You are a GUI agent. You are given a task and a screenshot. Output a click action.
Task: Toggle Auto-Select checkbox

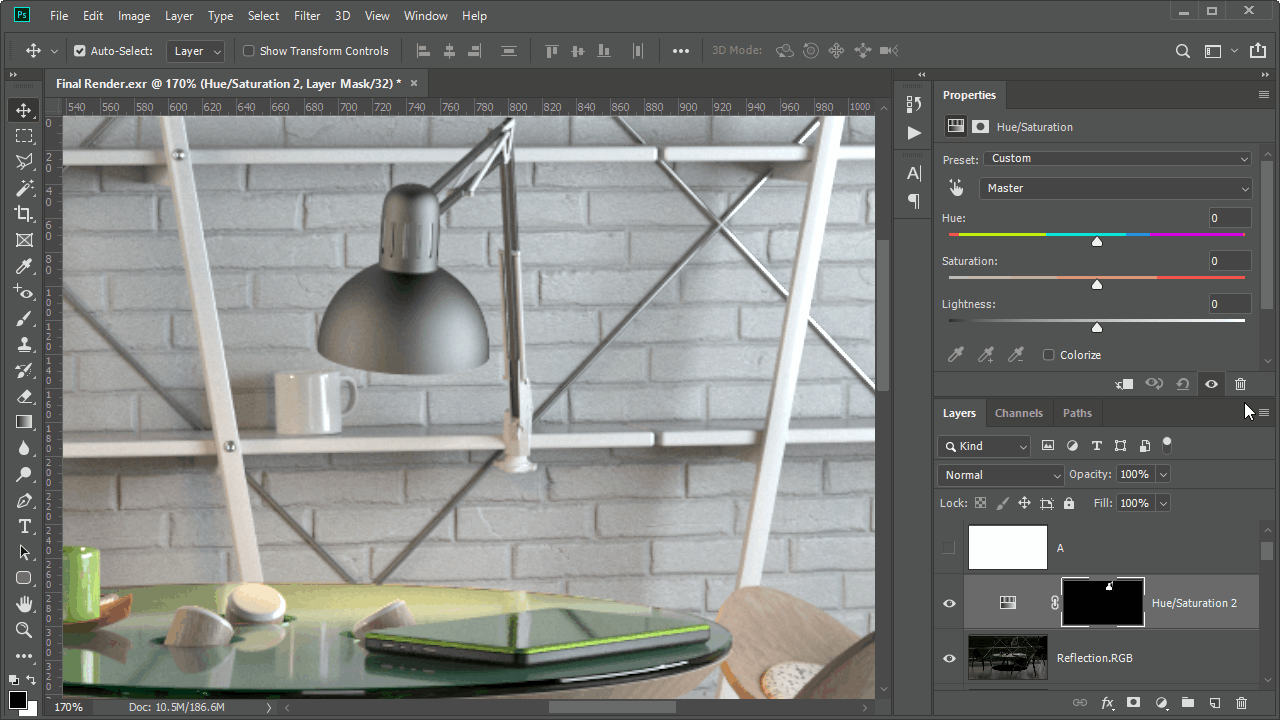pyautogui.click(x=80, y=51)
